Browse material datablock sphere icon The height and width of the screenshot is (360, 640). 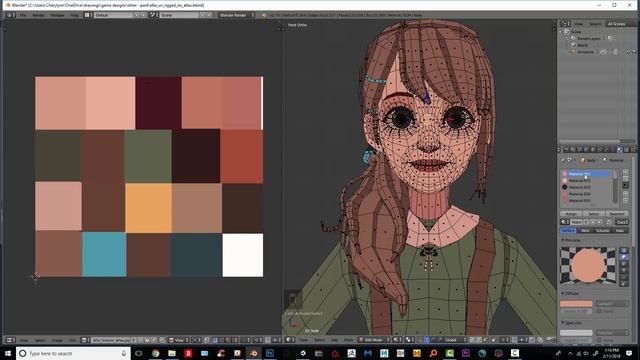coord(564,222)
